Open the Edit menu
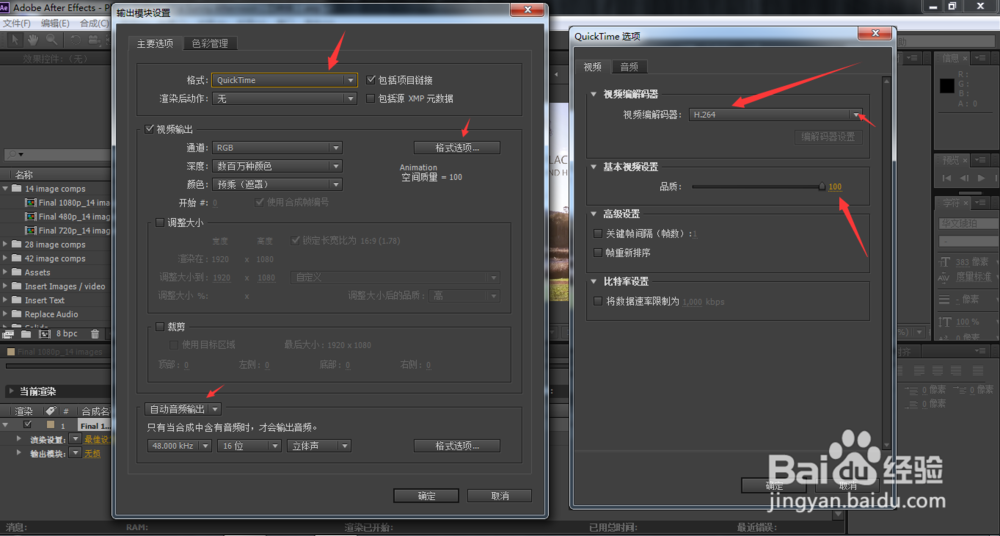This screenshot has height=536, width=1000. point(55,23)
